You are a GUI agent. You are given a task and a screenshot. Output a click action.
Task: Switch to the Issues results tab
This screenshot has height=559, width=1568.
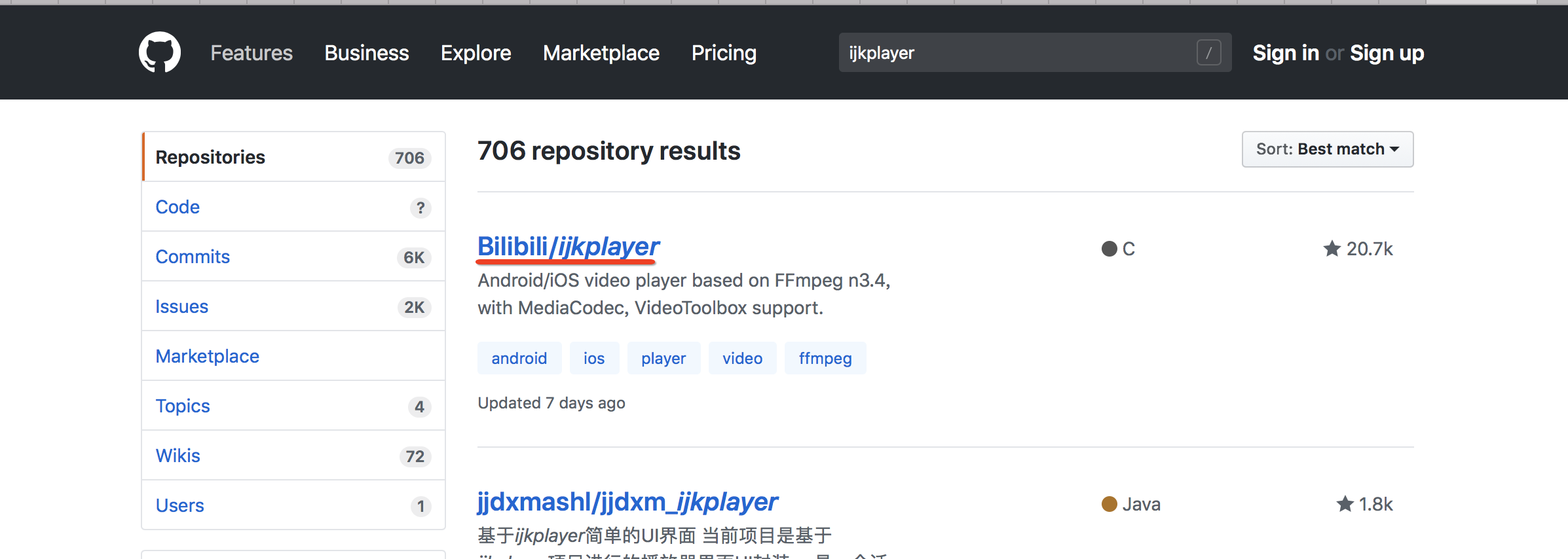coord(181,306)
